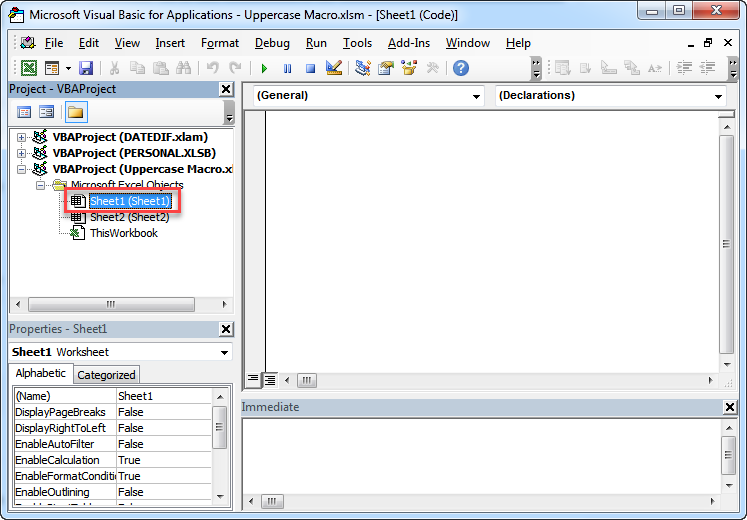
Task: Click the Redo arrow icon
Action: click(235, 68)
